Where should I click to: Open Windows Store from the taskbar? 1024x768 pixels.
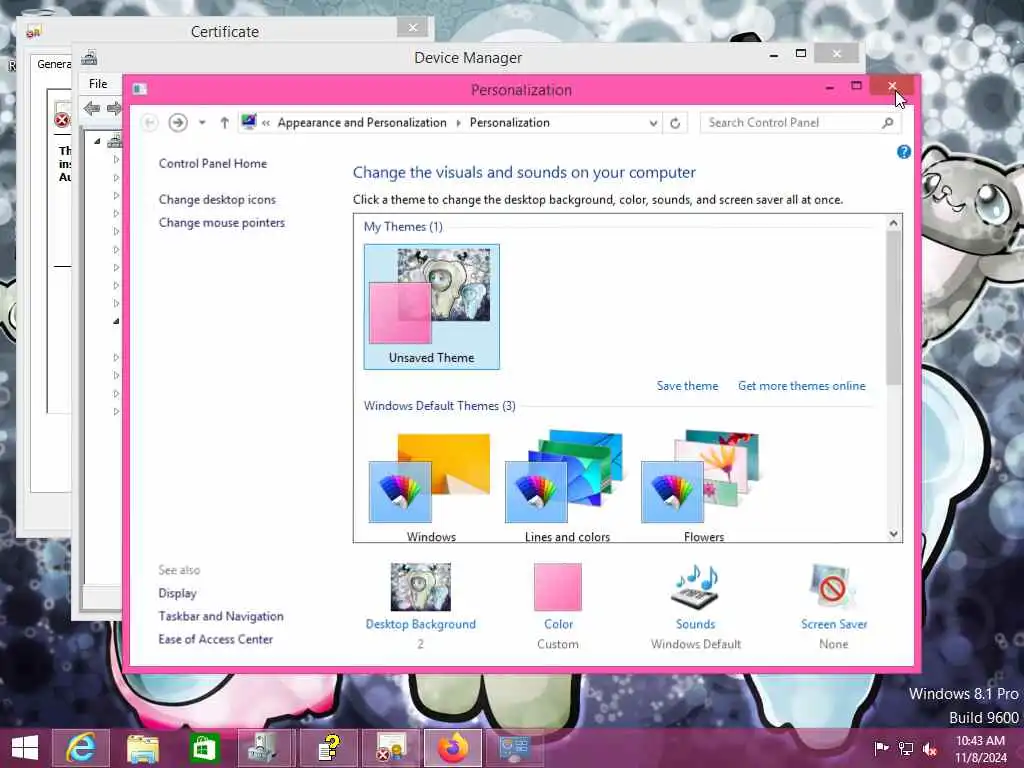coord(204,748)
